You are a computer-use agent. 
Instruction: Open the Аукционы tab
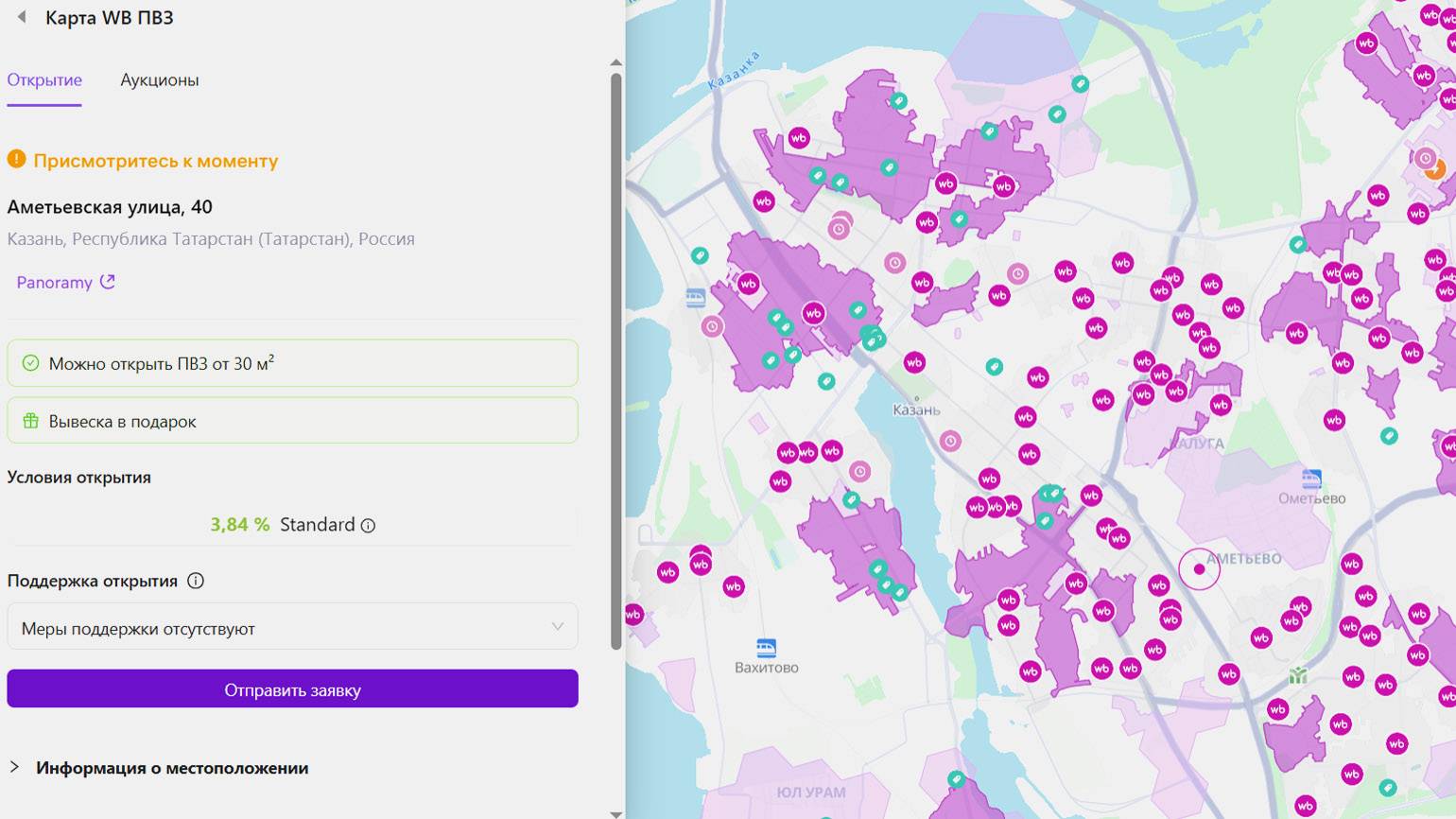coord(160,80)
